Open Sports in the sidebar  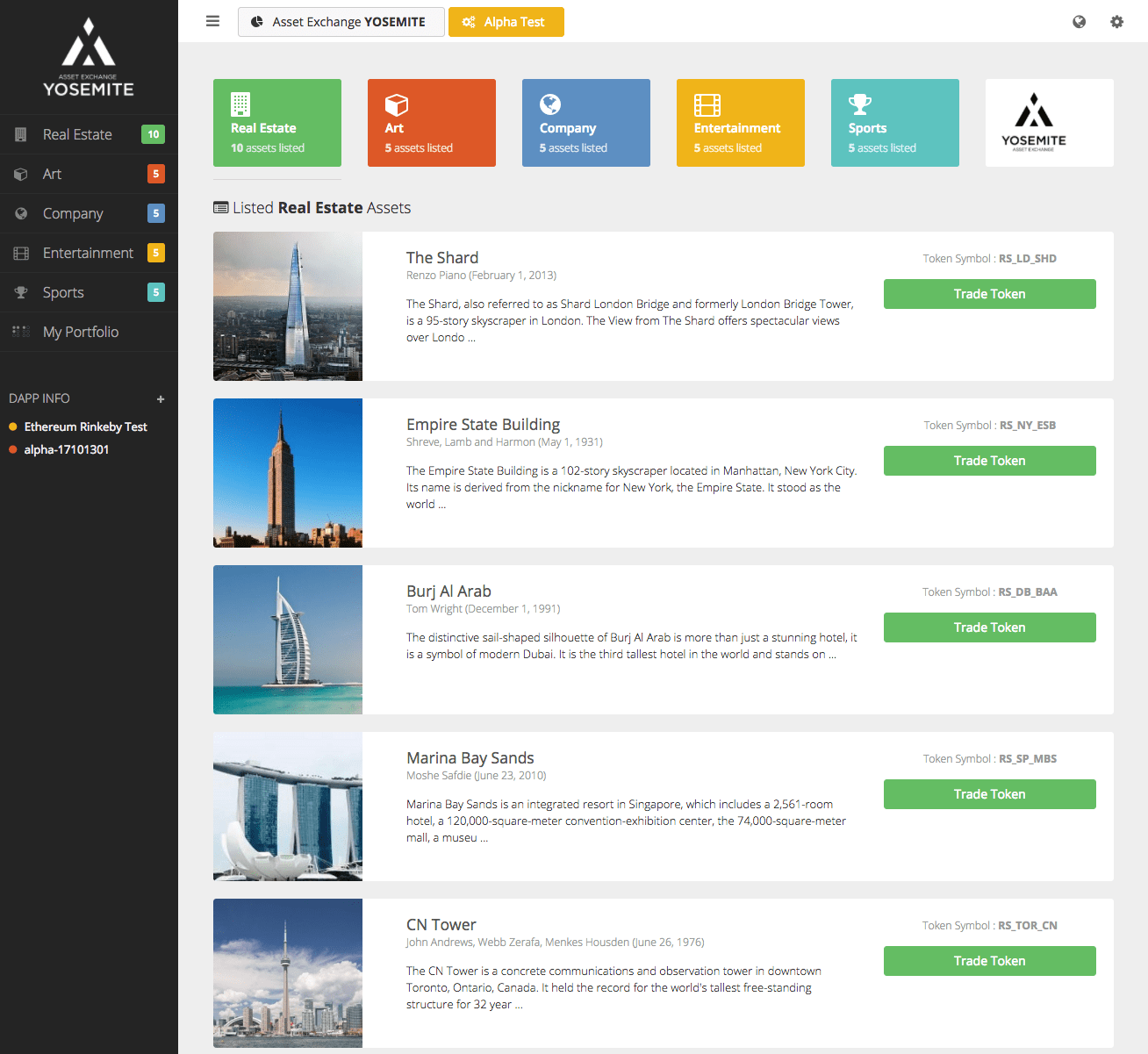pos(89,292)
